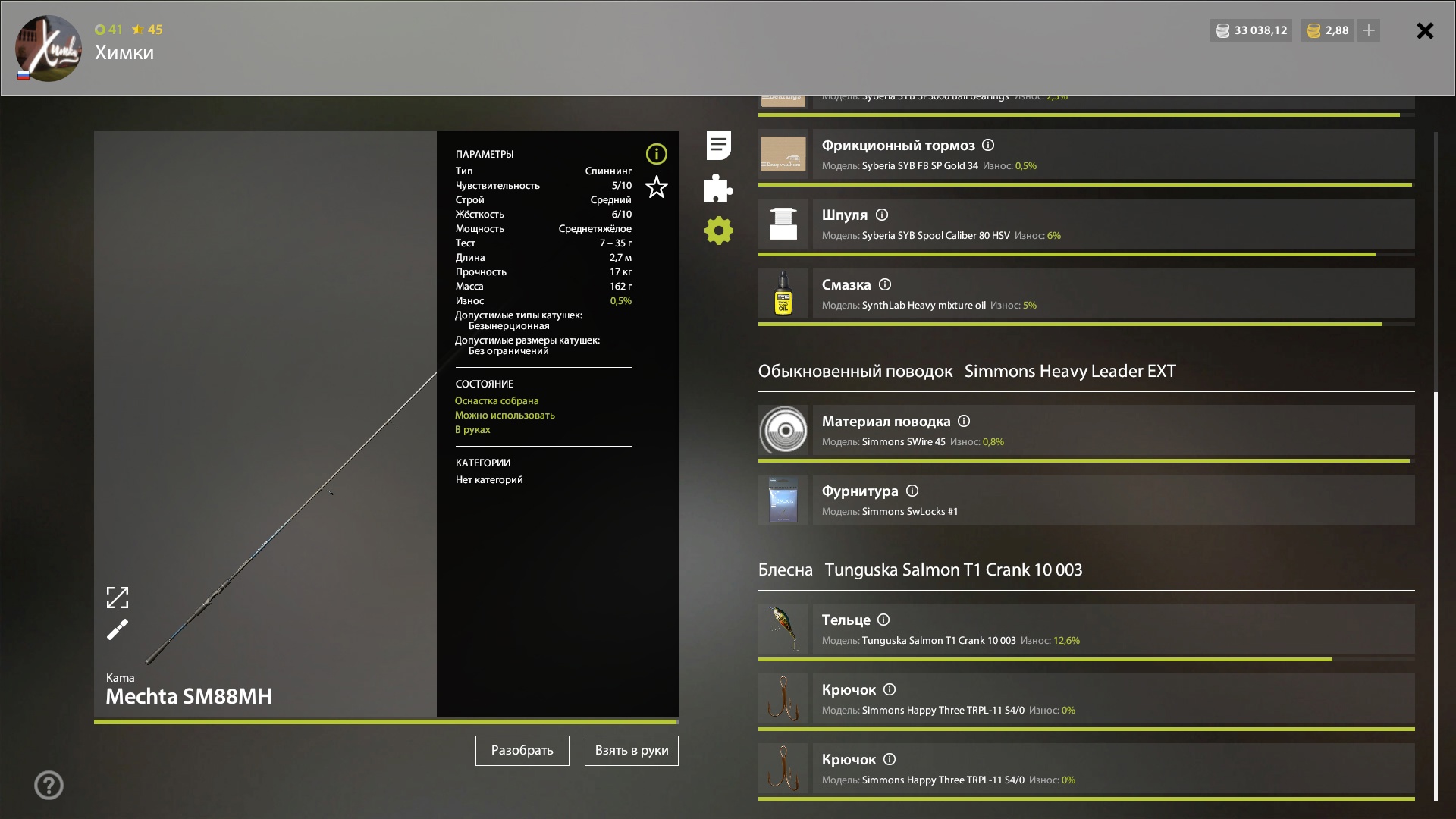The width and height of the screenshot is (1456, 819).
Task: Show info for Тельце
Action: pyautogui.click(x=883, y=620)
